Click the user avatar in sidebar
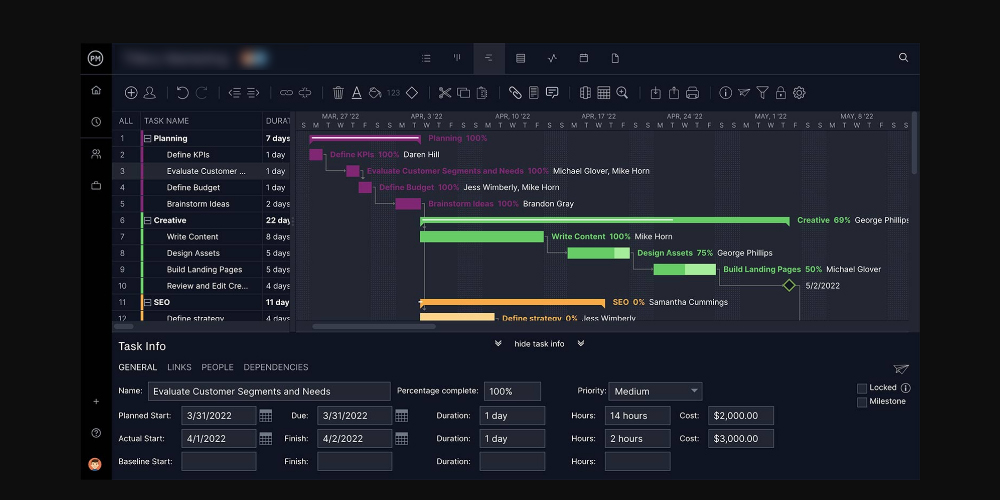Image resolution: width=1000 pixels, height=500 pixels. [95, 464]
